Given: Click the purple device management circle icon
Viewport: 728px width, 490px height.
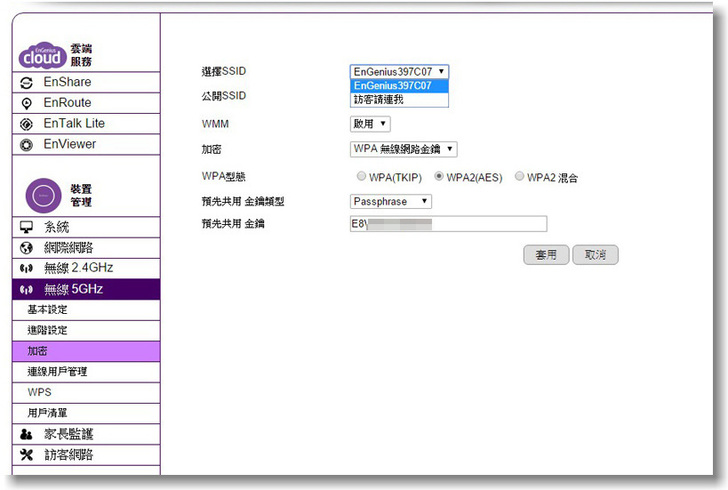Looking at the screenshot, I should [43, 196].
